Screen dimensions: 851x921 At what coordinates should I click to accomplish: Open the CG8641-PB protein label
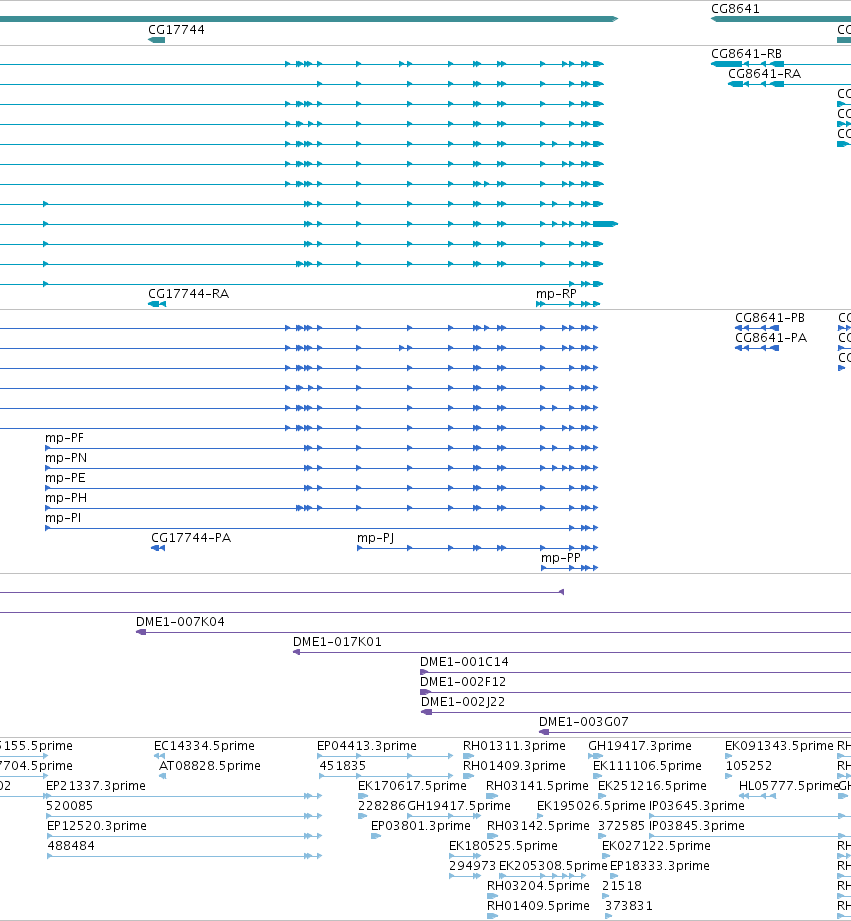click(770, 318)
